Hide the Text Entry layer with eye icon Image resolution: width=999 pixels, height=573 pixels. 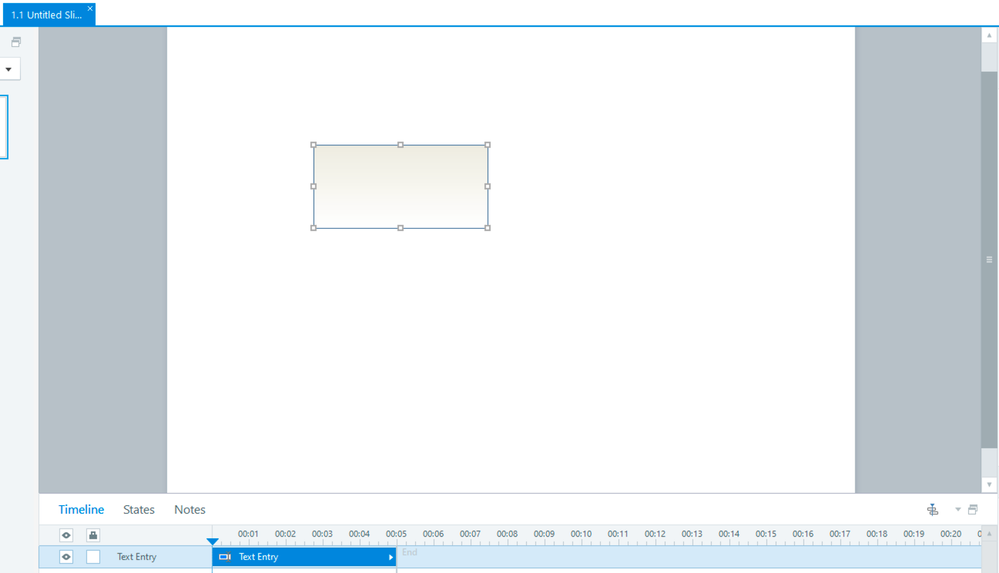(x=66, y=556)
